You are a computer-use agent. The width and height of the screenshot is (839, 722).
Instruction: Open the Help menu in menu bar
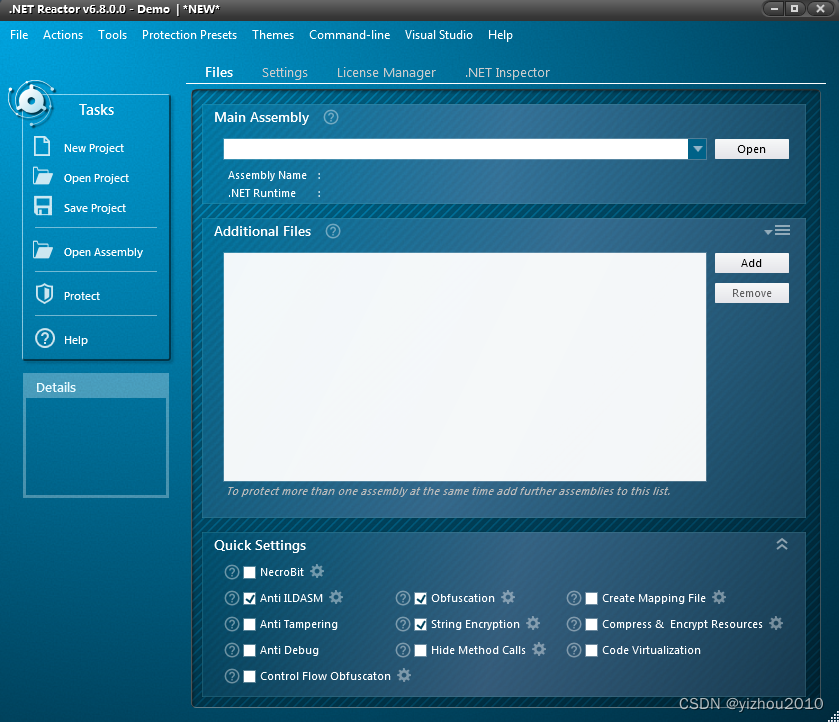tap(500, 35)
